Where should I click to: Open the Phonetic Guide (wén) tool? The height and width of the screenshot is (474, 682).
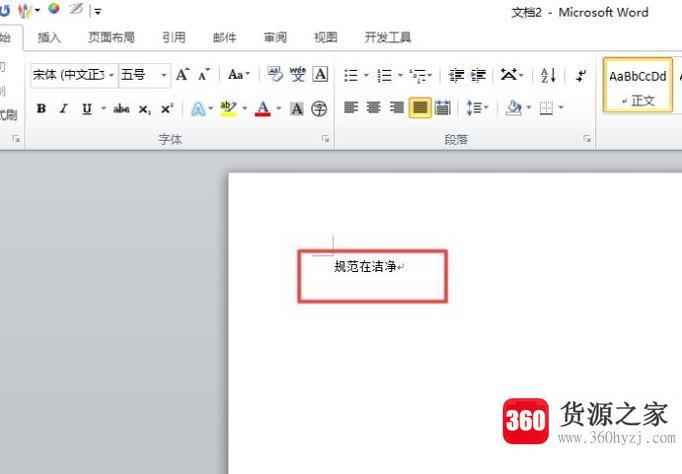298,74
